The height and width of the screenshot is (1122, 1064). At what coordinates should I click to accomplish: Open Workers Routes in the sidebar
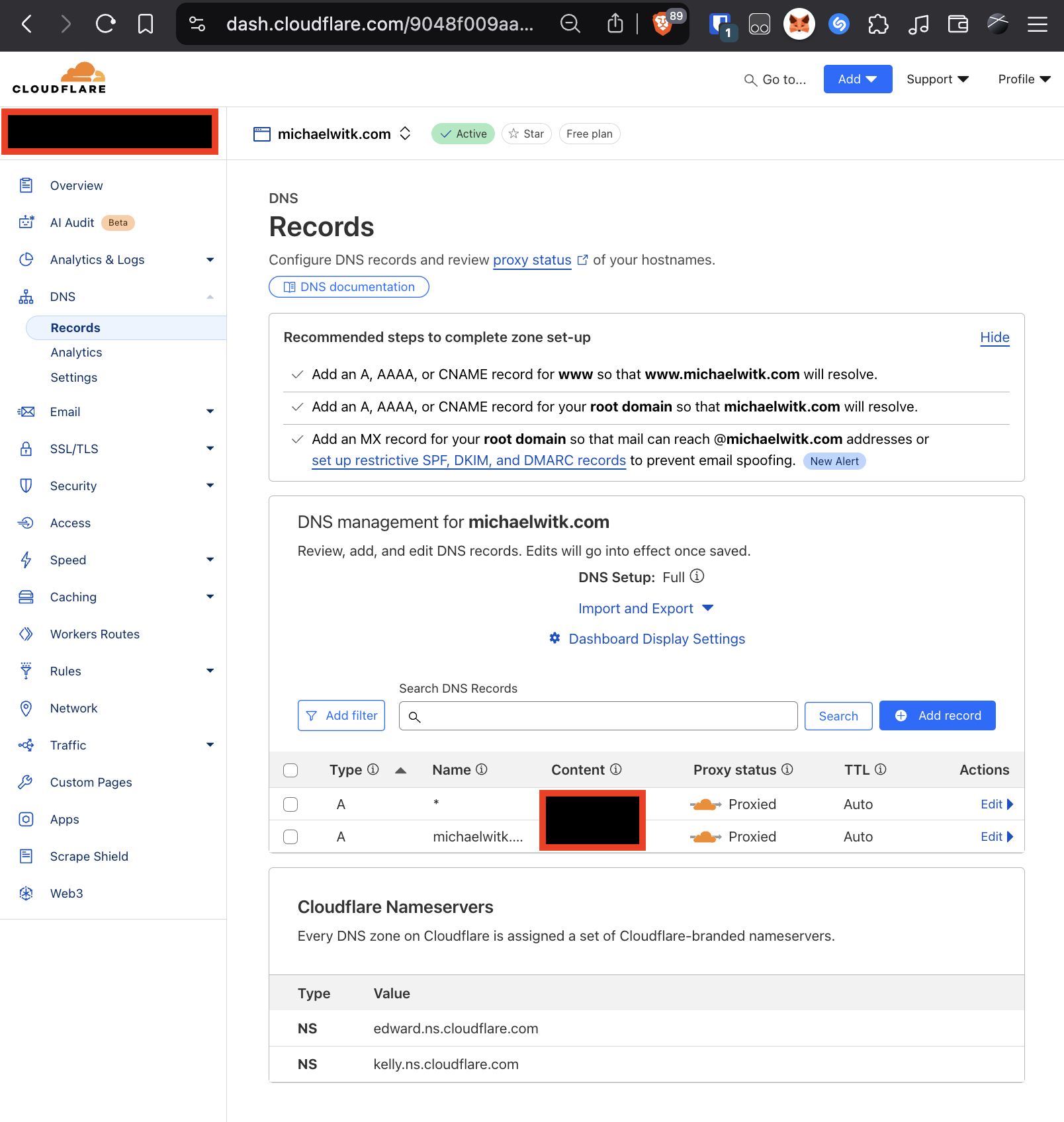(x=95, y=634)
